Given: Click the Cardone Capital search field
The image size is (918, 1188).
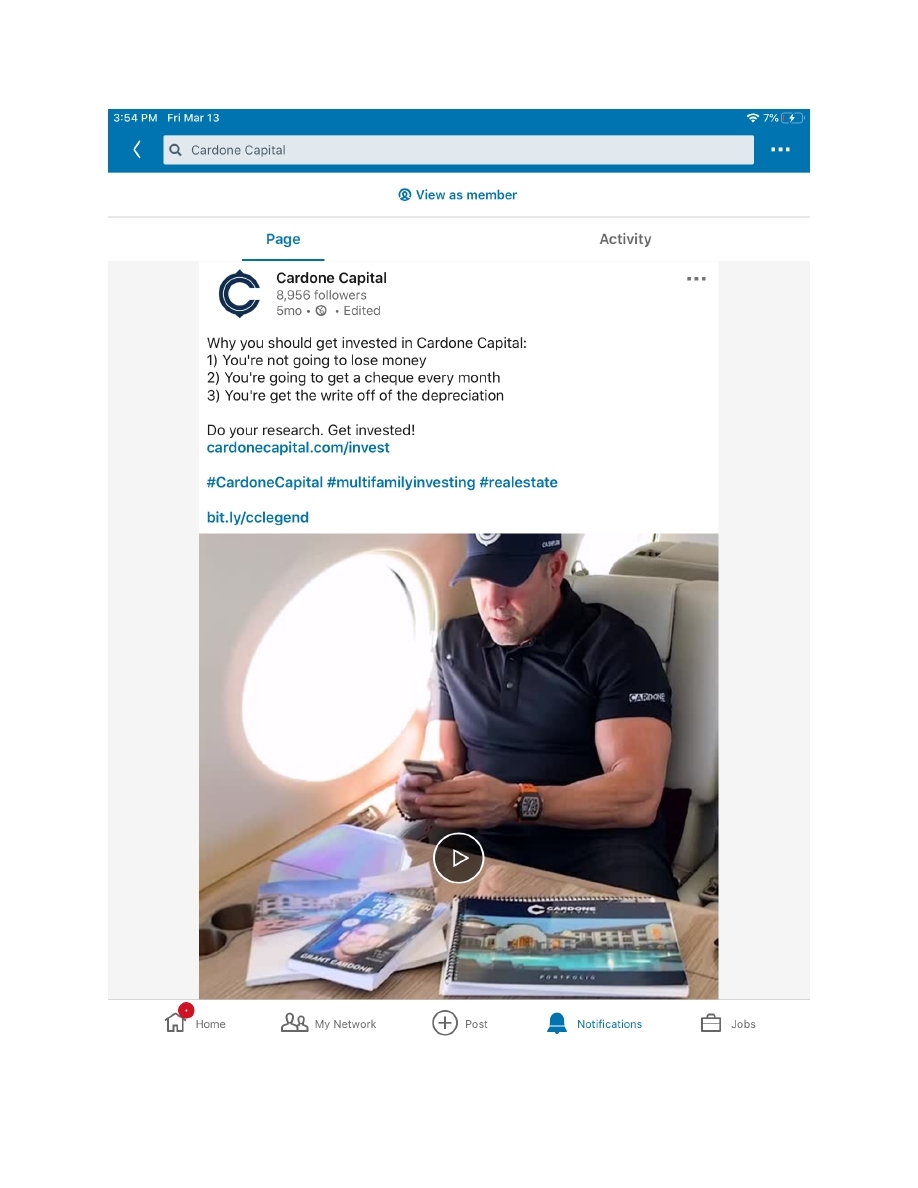Looking at the screenshot, I should tap(458, 150).
